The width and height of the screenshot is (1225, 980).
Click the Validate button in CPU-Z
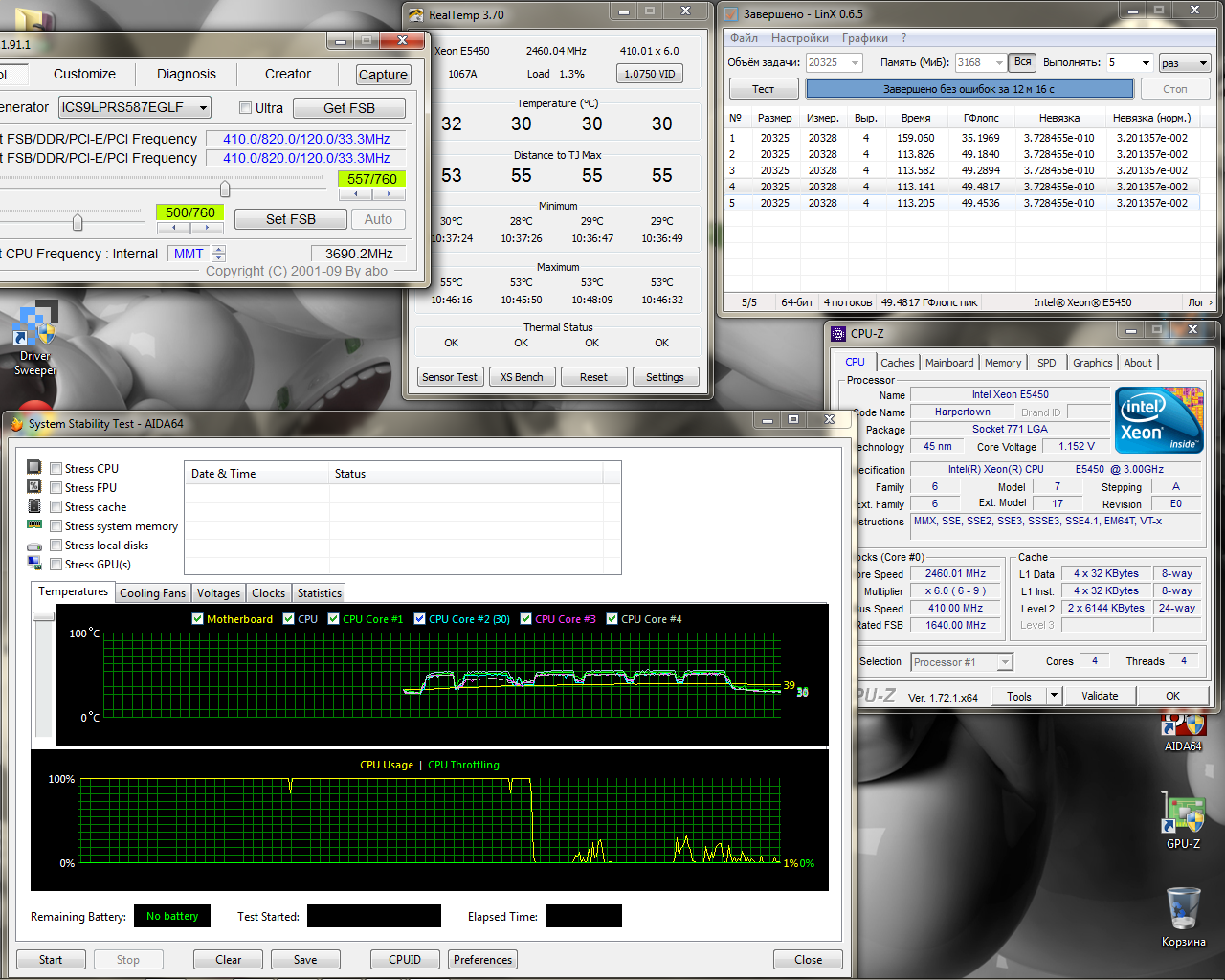[1100, 696]
